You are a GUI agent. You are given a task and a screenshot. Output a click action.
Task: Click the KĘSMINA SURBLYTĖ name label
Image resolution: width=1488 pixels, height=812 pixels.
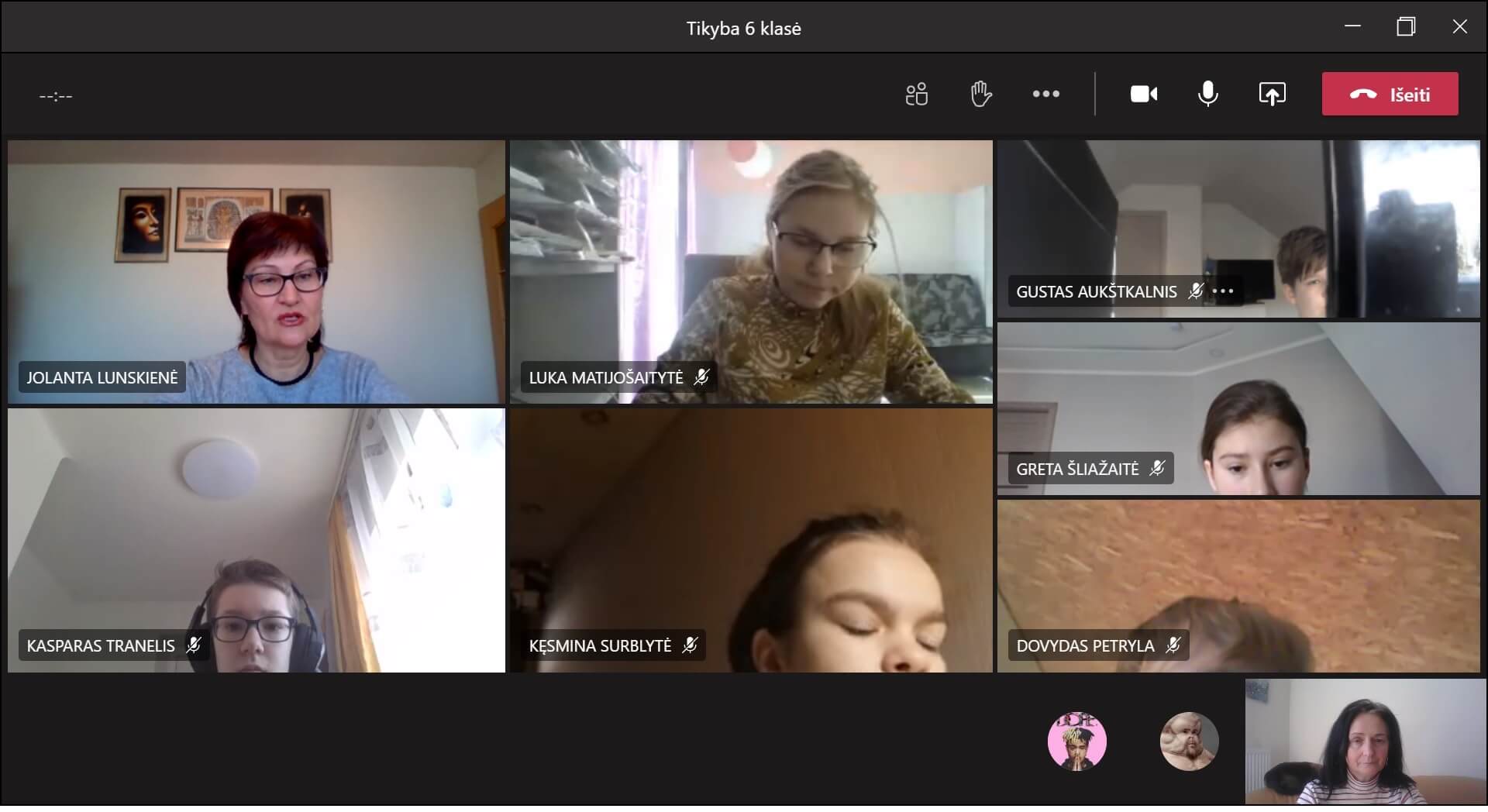tap(600, 646)
